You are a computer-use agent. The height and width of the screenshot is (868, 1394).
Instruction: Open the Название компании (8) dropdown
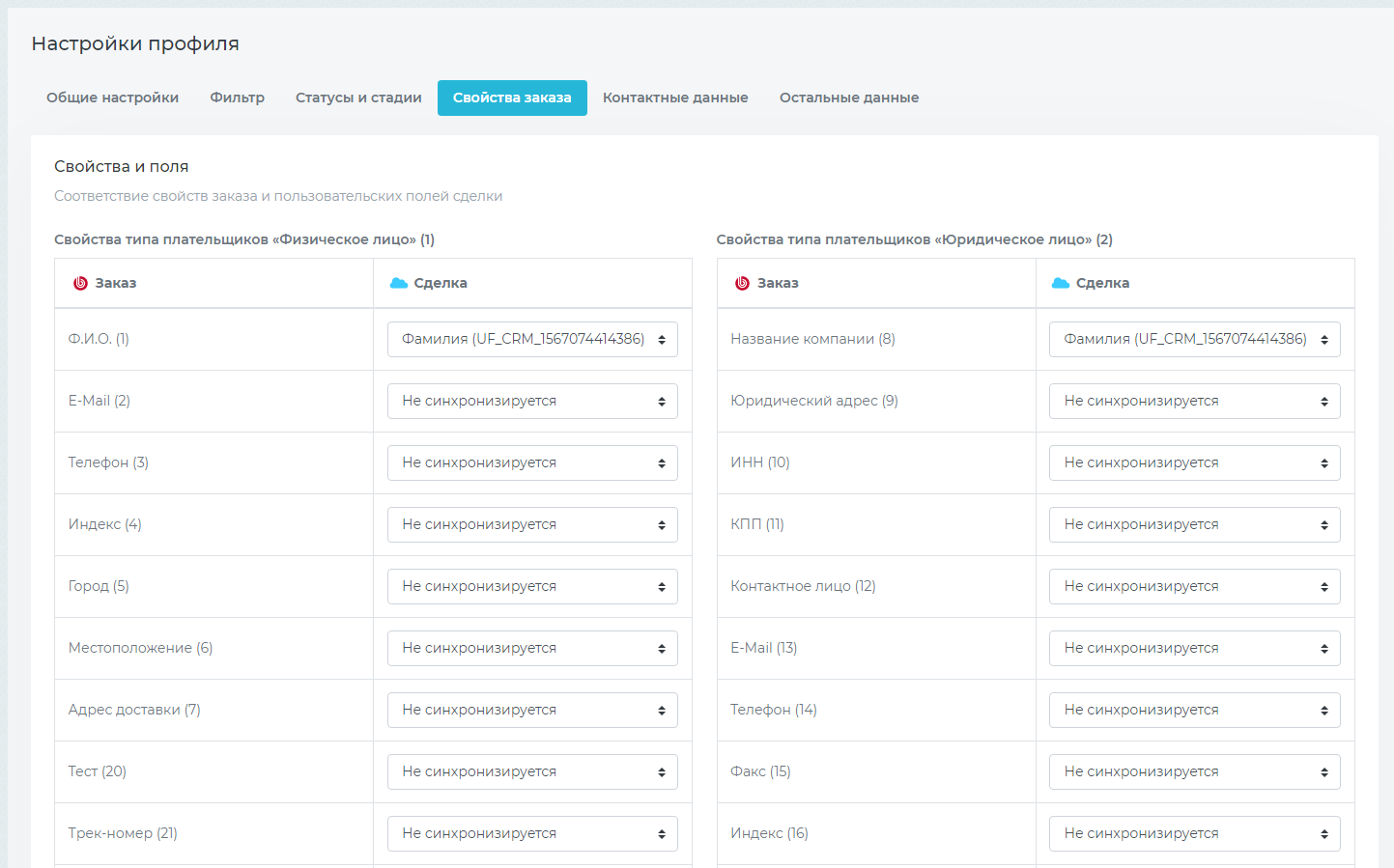coord(1194,339)
